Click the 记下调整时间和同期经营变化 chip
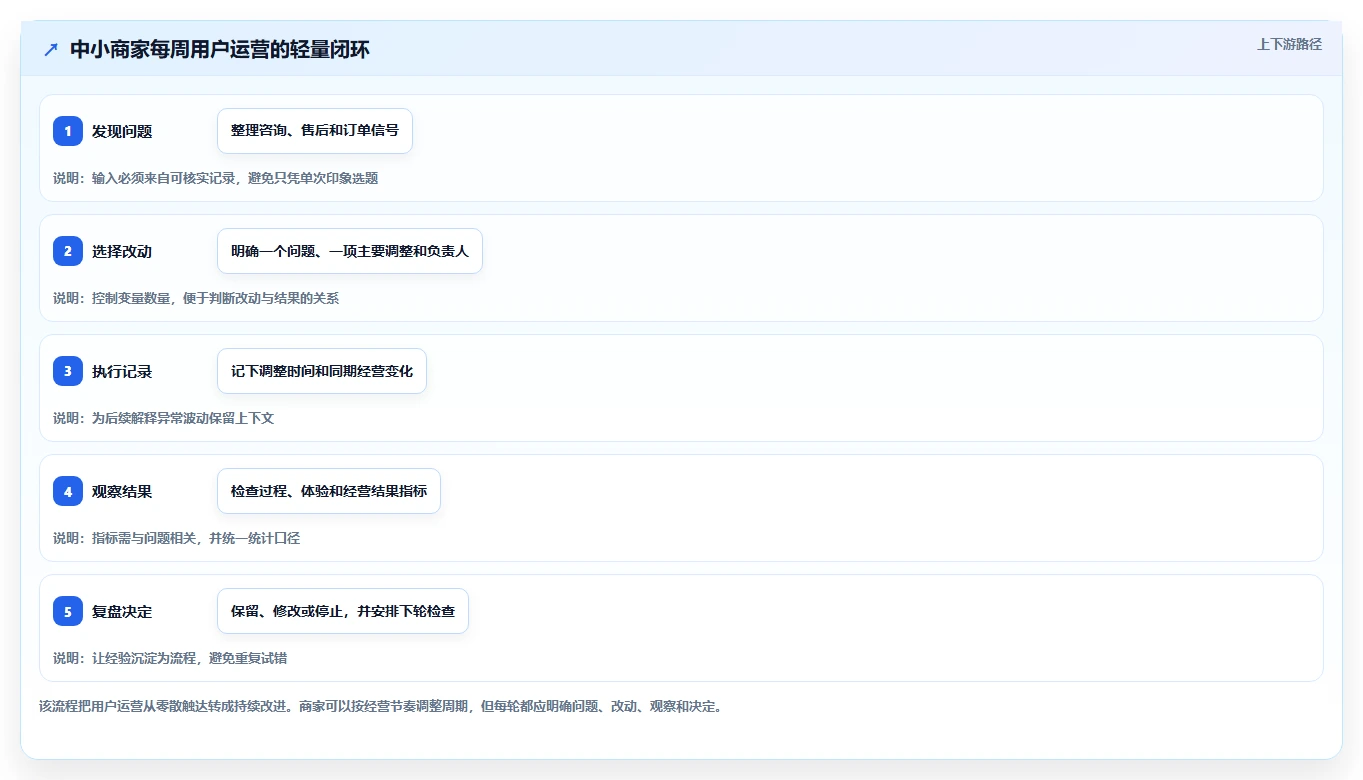Screen dimensions: 1363x780 click(322, 371)
